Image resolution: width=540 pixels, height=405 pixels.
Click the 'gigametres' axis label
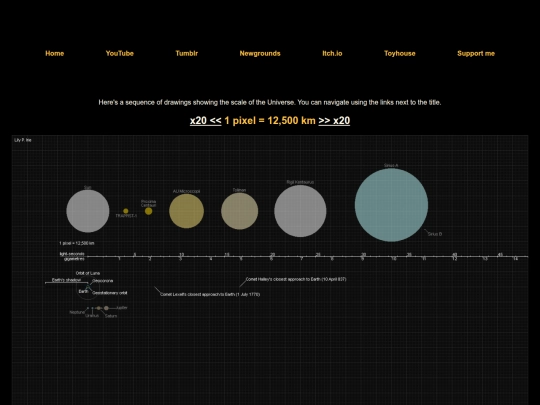click(74, 259)
